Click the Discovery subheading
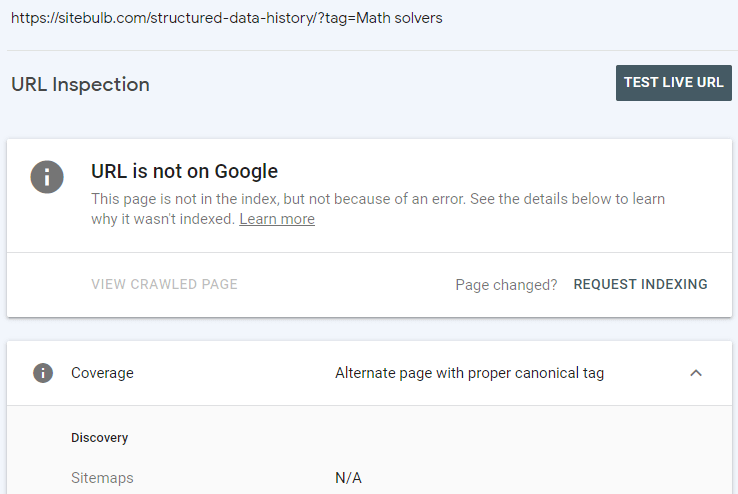Viewport: 738px width, 494px height. [99, 438]
